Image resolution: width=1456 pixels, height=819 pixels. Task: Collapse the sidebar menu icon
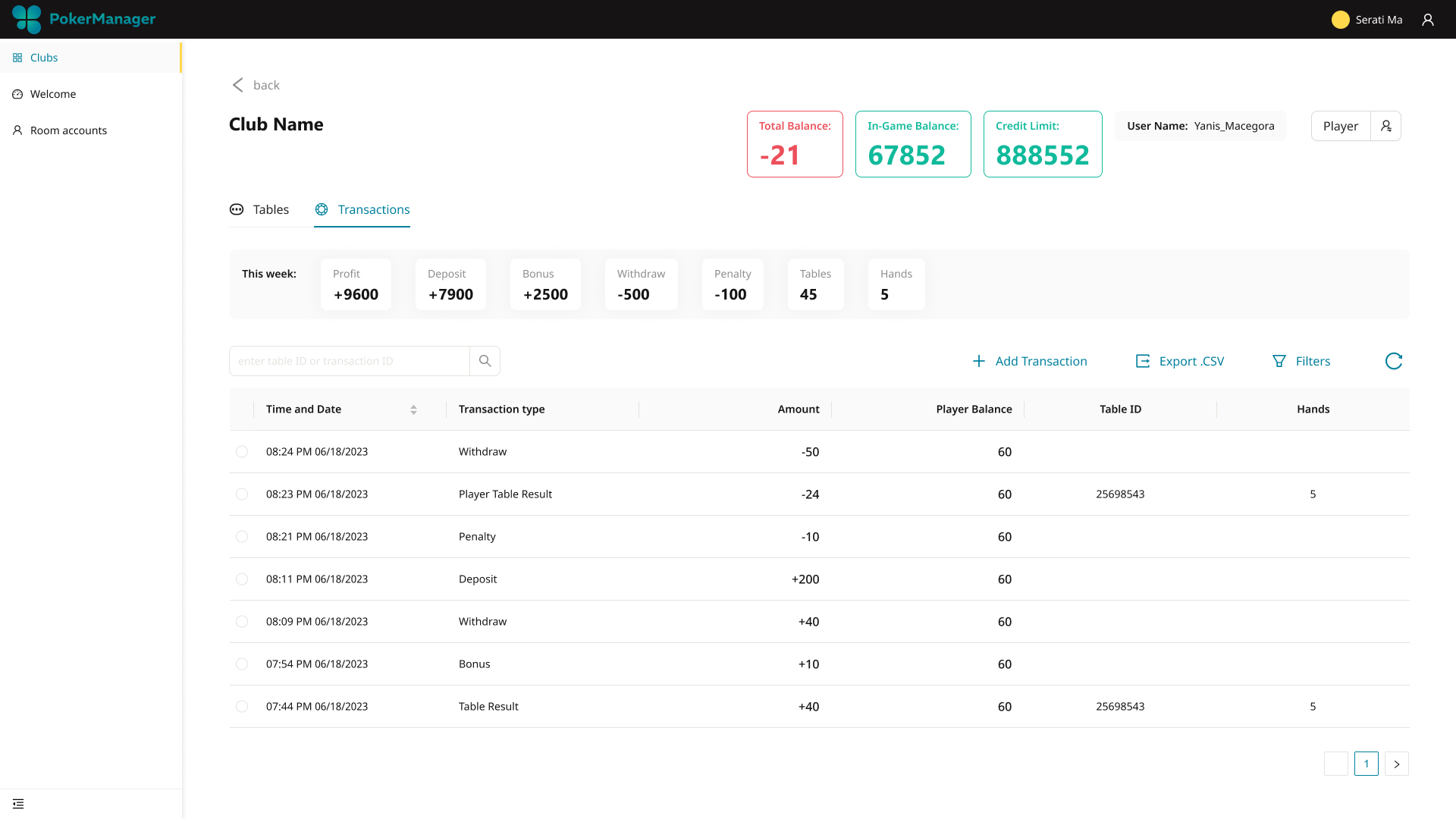coord(18,804)
